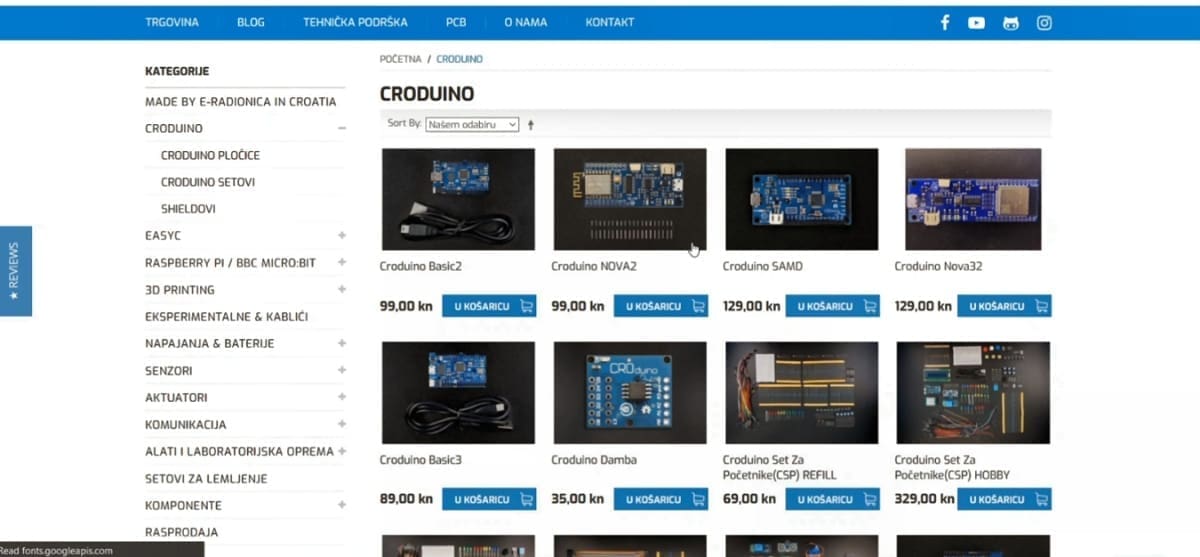
Task: Open the GitHub cat icon
Action: 1011,23
